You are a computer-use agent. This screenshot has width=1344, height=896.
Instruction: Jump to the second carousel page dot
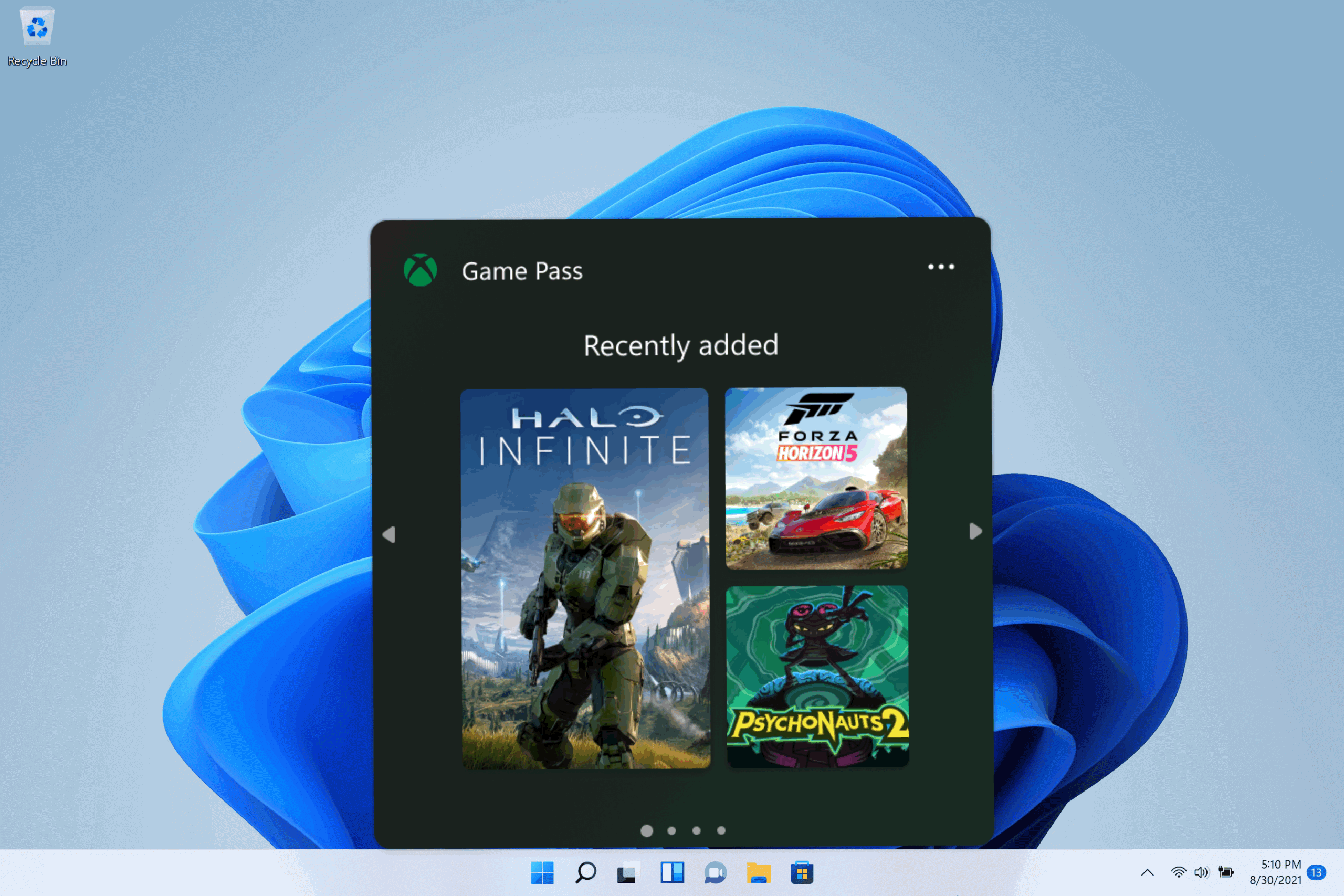pos(671,830)
